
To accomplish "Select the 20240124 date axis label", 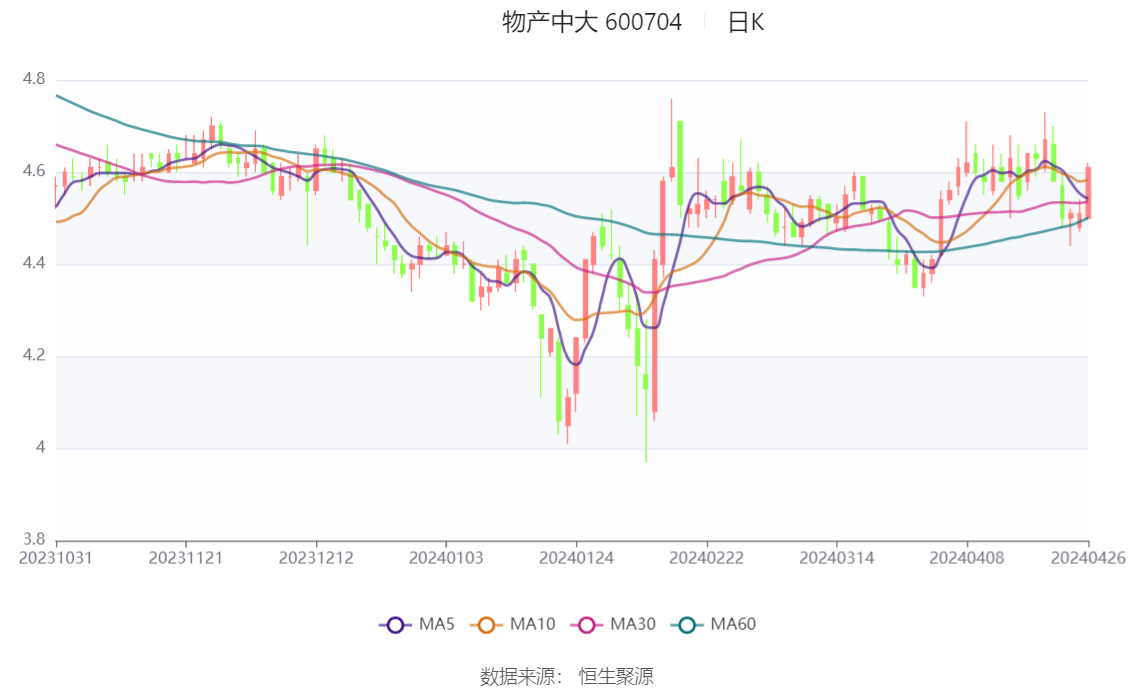I will (x=576, y=558).
